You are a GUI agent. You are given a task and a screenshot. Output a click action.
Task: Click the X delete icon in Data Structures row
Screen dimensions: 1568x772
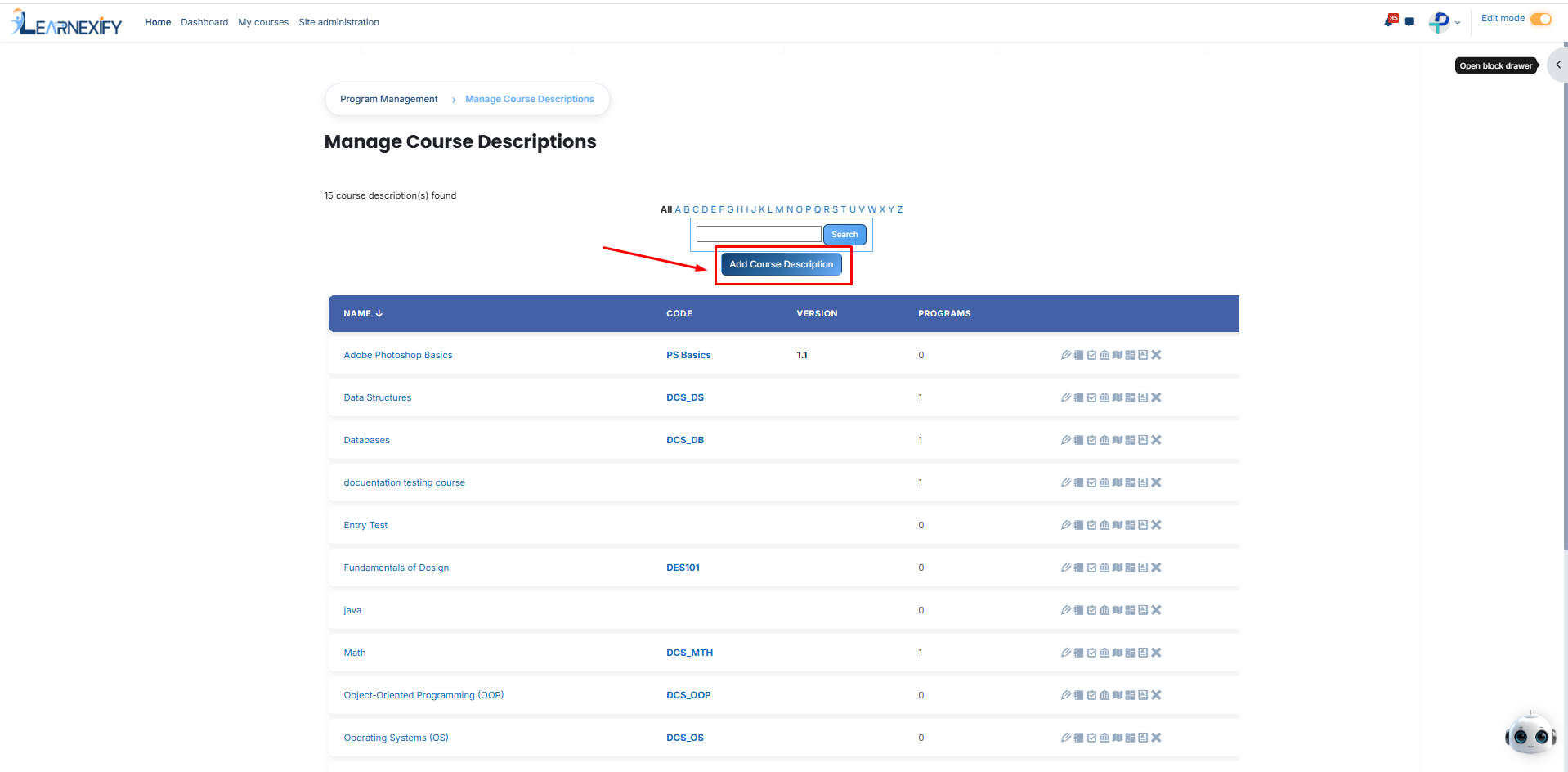point(1156,397)
